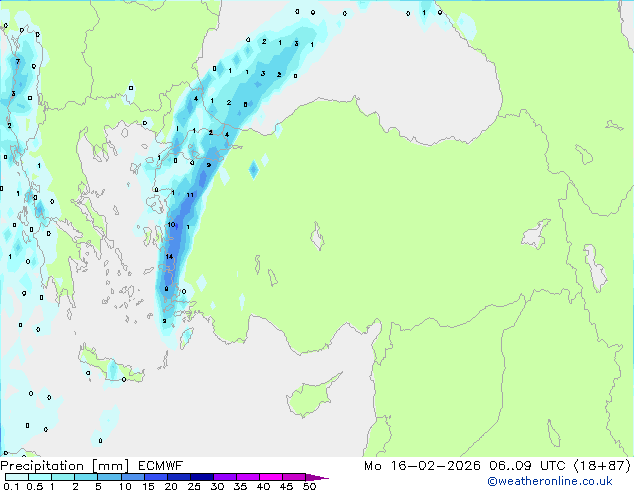Click the '0.5' legend scale value
634x490 pixels.
[34, 486]
